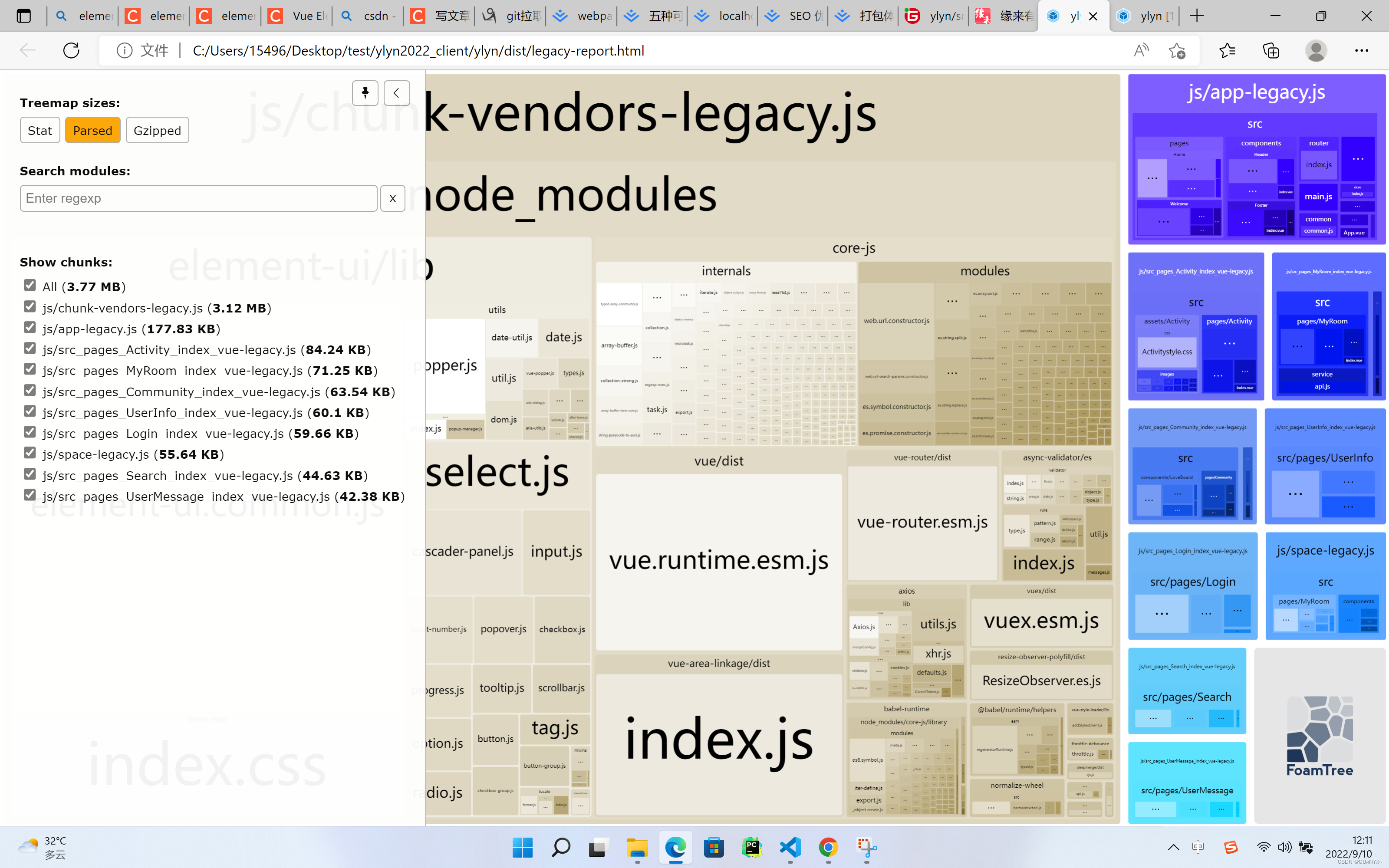The image size is (1389, 868).
Task: Uncheck the All (3.77 MB) chunks checkbox
Action: pyautogui.click(x=30, y=285)
